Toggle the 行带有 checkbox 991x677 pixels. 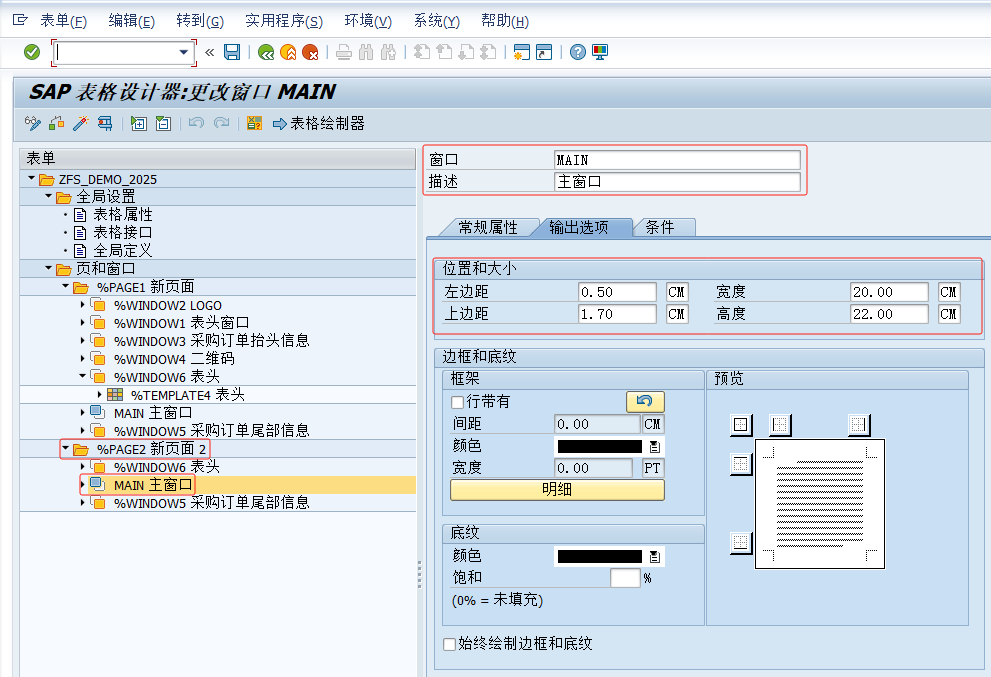pos(458,402)
